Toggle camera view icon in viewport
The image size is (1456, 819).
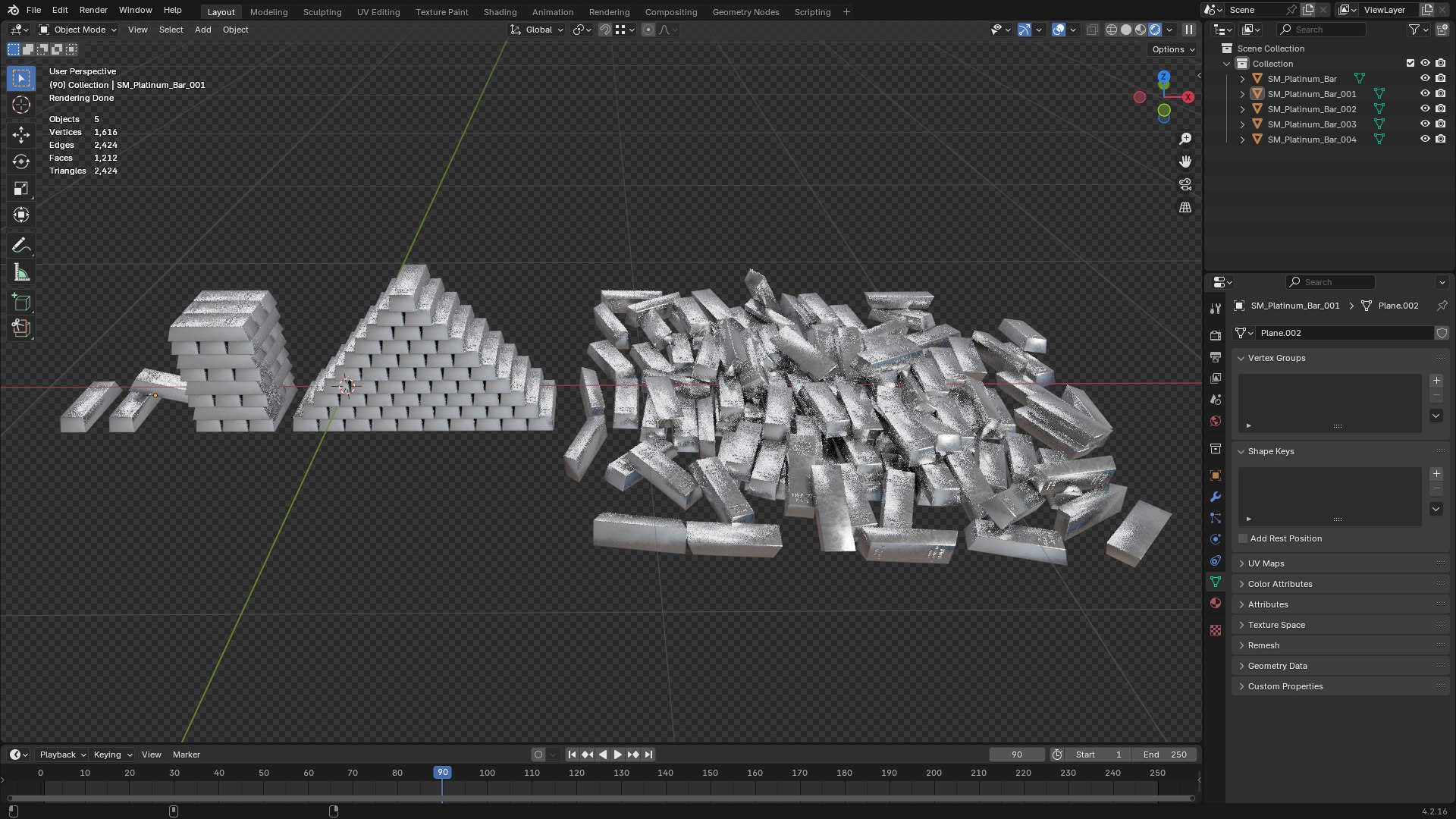(x=1185, y=184)
